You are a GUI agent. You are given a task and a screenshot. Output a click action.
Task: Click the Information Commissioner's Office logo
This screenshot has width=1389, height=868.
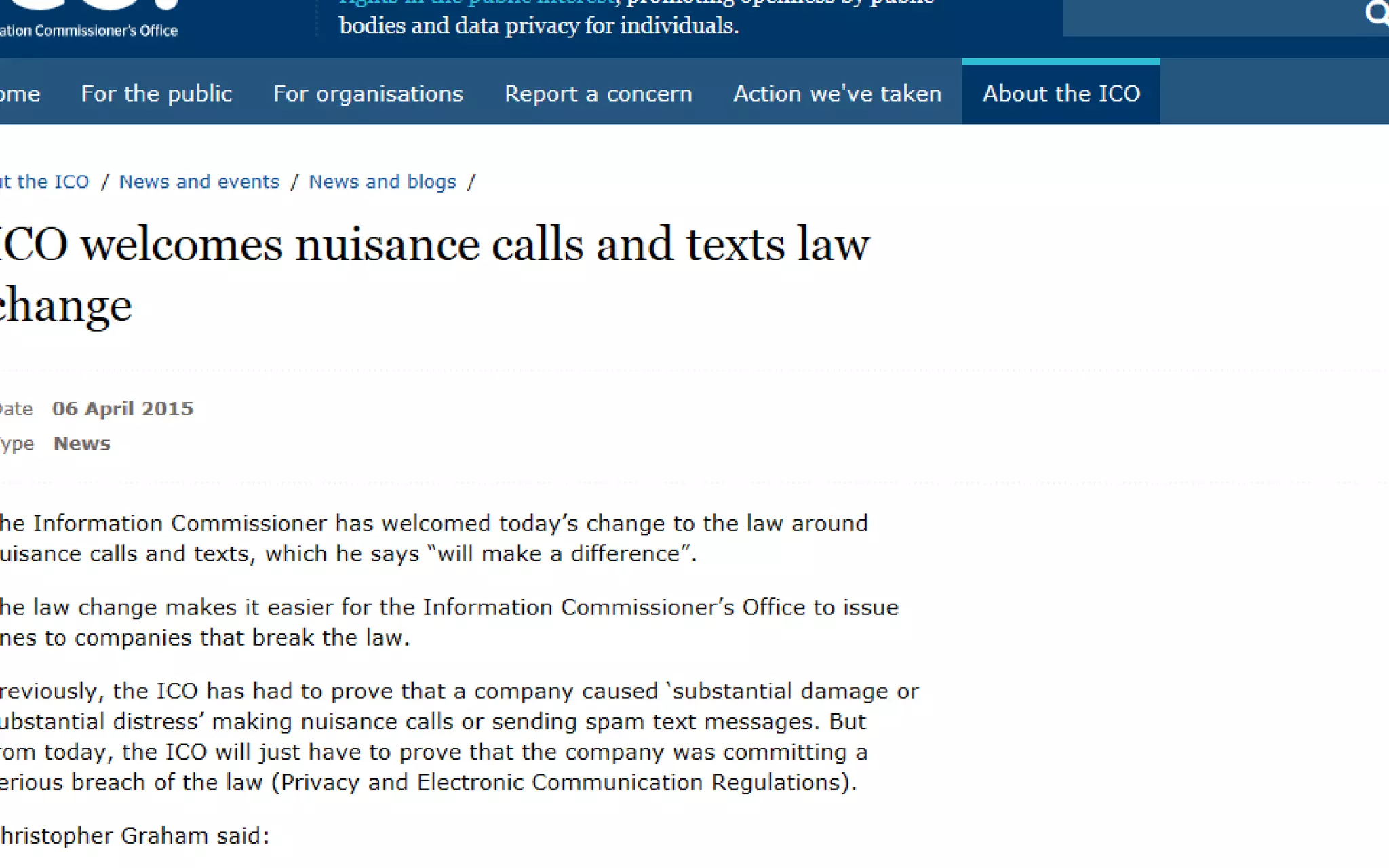click(88, 19)
